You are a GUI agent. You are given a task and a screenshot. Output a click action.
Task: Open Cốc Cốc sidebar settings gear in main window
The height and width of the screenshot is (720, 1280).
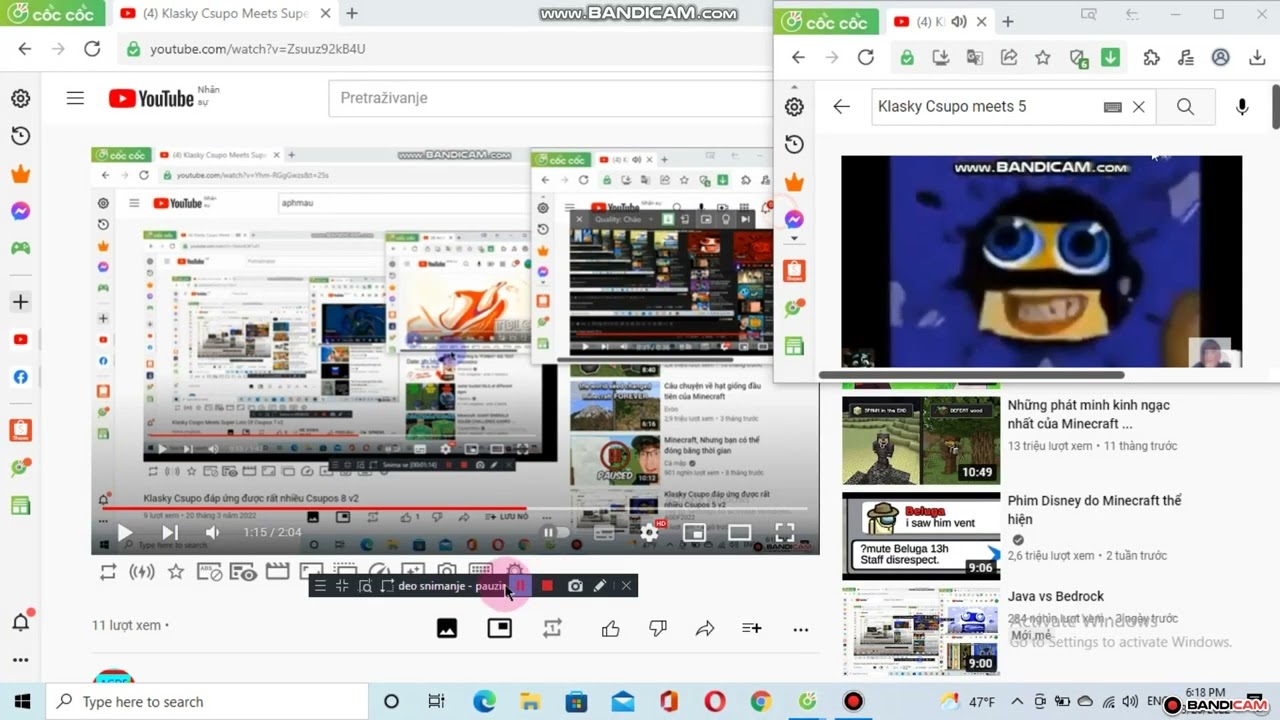click(x=20, y=98)
